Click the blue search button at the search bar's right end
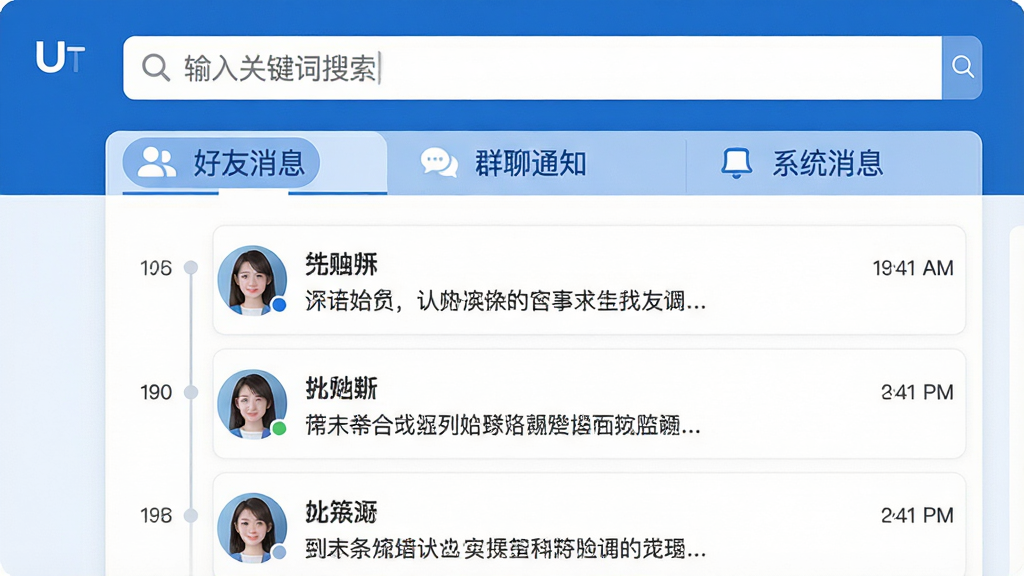The height and width of the screenshot is (576, 1024). (962, 67)
